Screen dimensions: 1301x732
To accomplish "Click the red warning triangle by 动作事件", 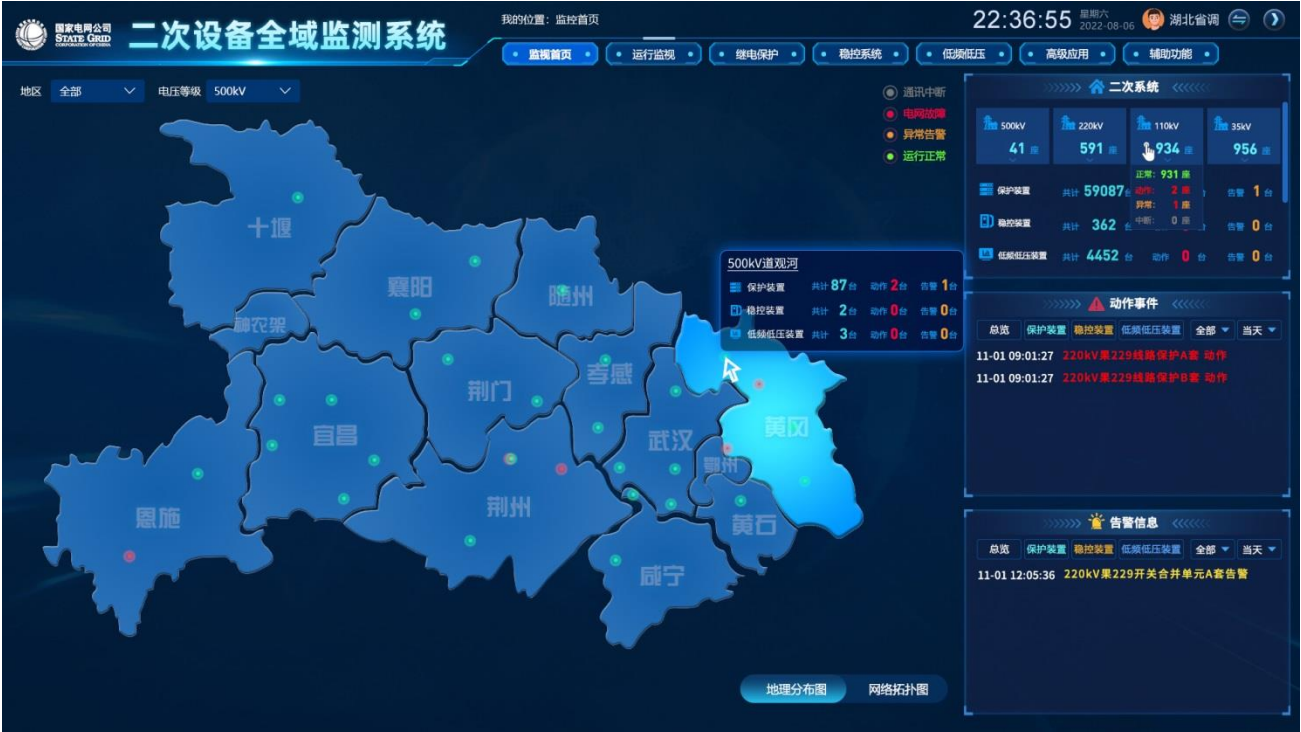I will [x=1096, y=304].
